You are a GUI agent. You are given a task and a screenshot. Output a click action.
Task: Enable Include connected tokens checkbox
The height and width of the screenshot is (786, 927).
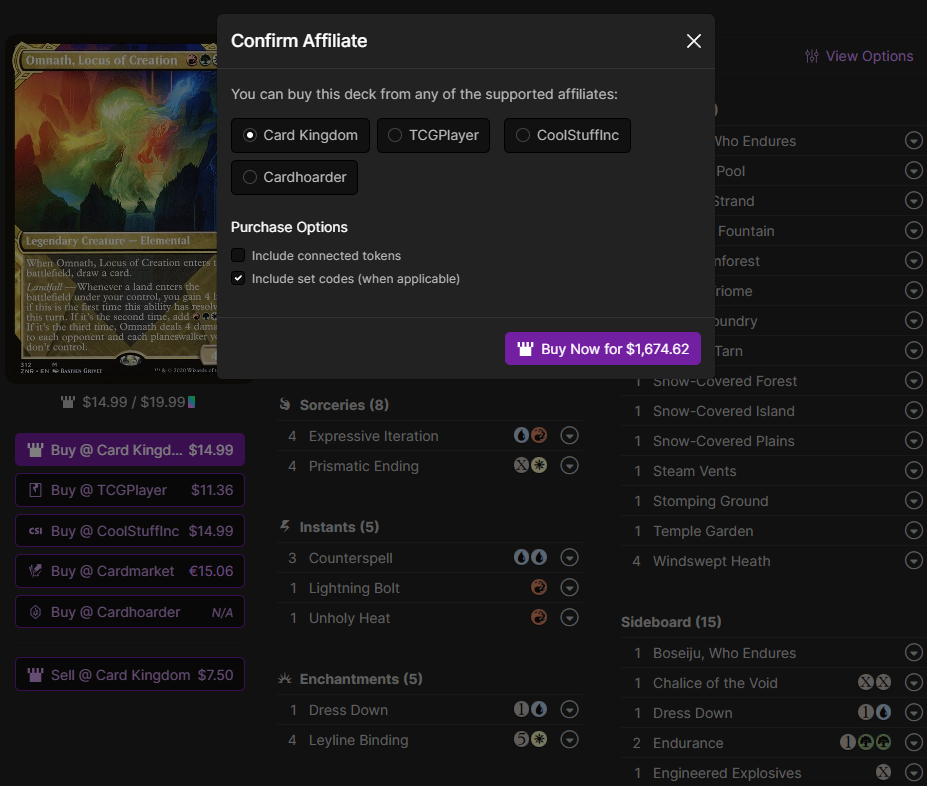tap(238, 256)
